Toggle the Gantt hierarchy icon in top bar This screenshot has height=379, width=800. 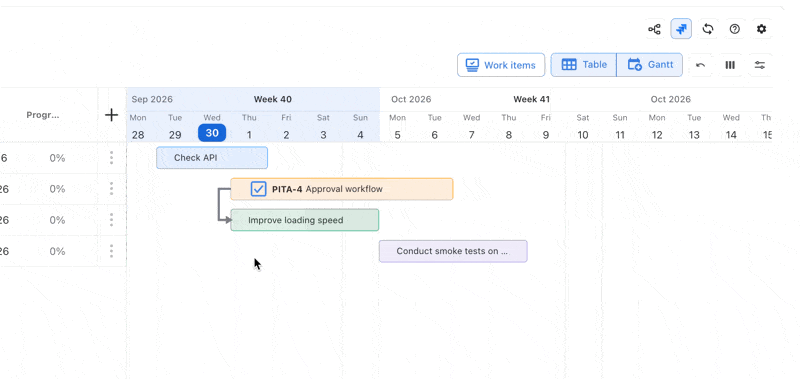tap(681, 29)
